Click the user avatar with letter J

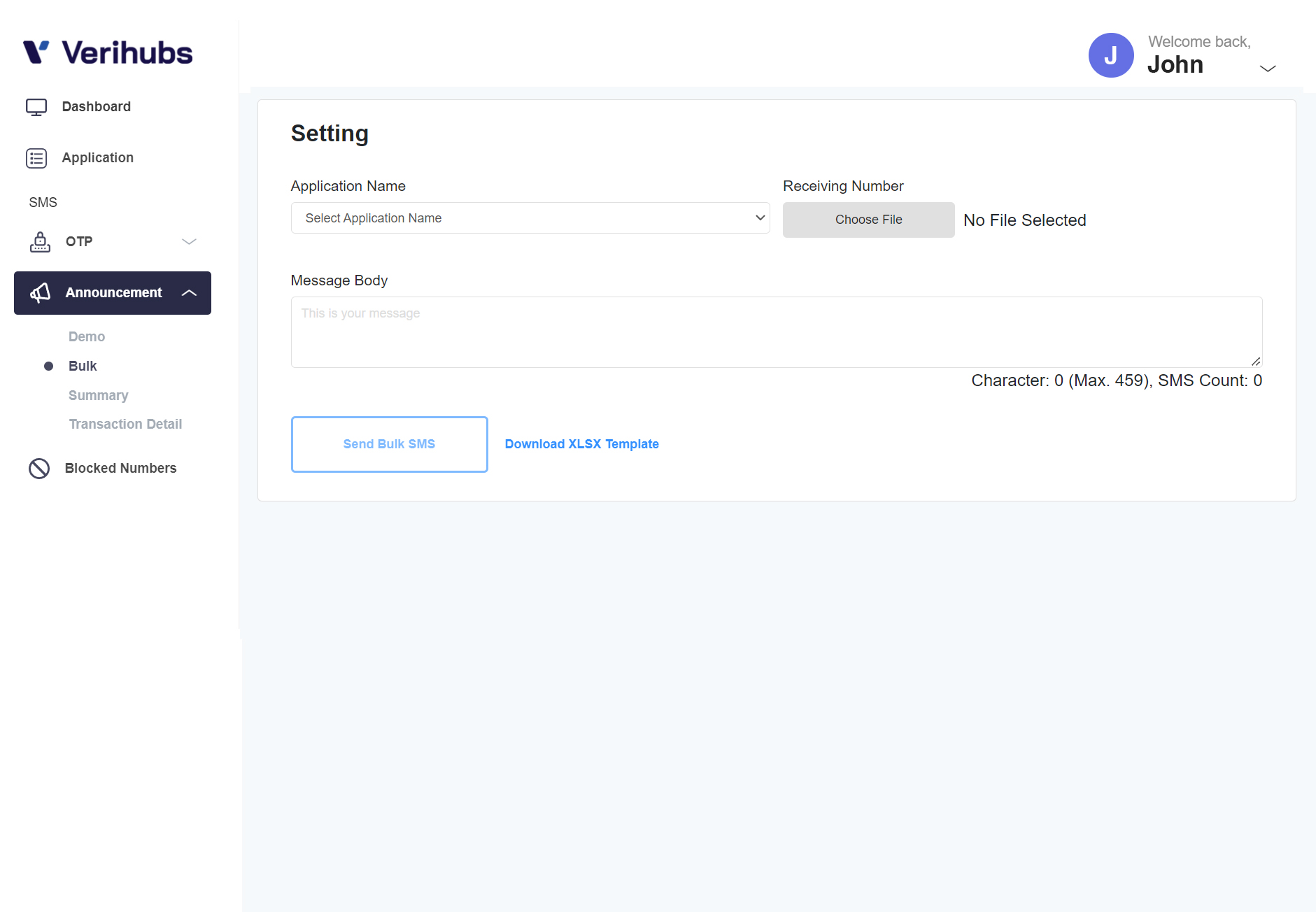(x=1111, y=55)
